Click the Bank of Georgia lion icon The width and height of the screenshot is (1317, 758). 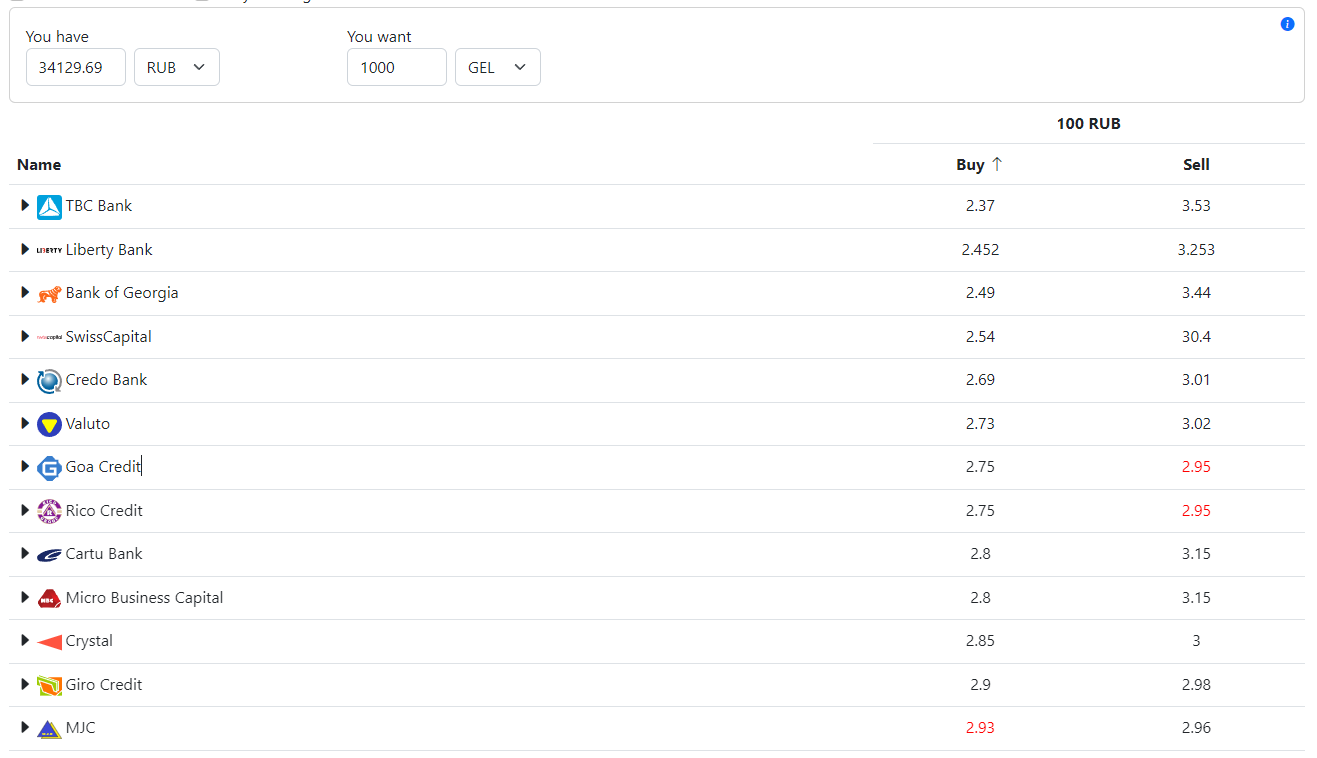point(49,294)
